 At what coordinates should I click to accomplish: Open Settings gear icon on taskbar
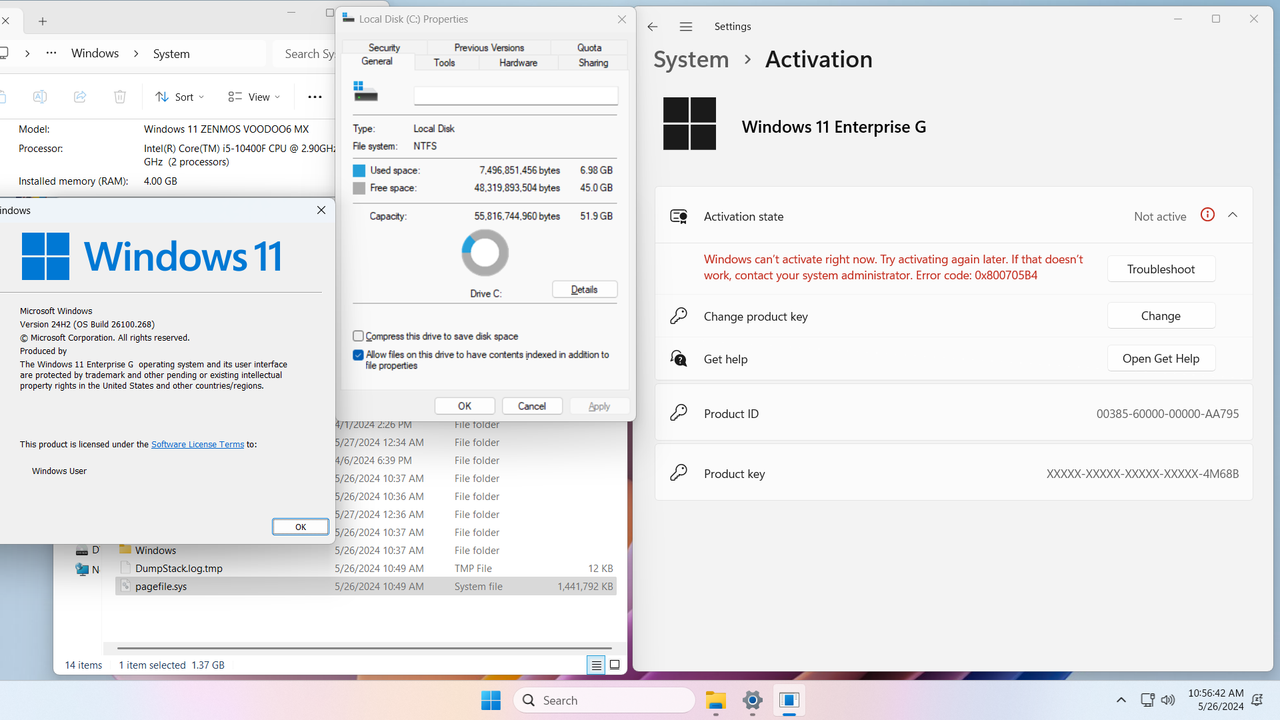[x=752, y=700]
